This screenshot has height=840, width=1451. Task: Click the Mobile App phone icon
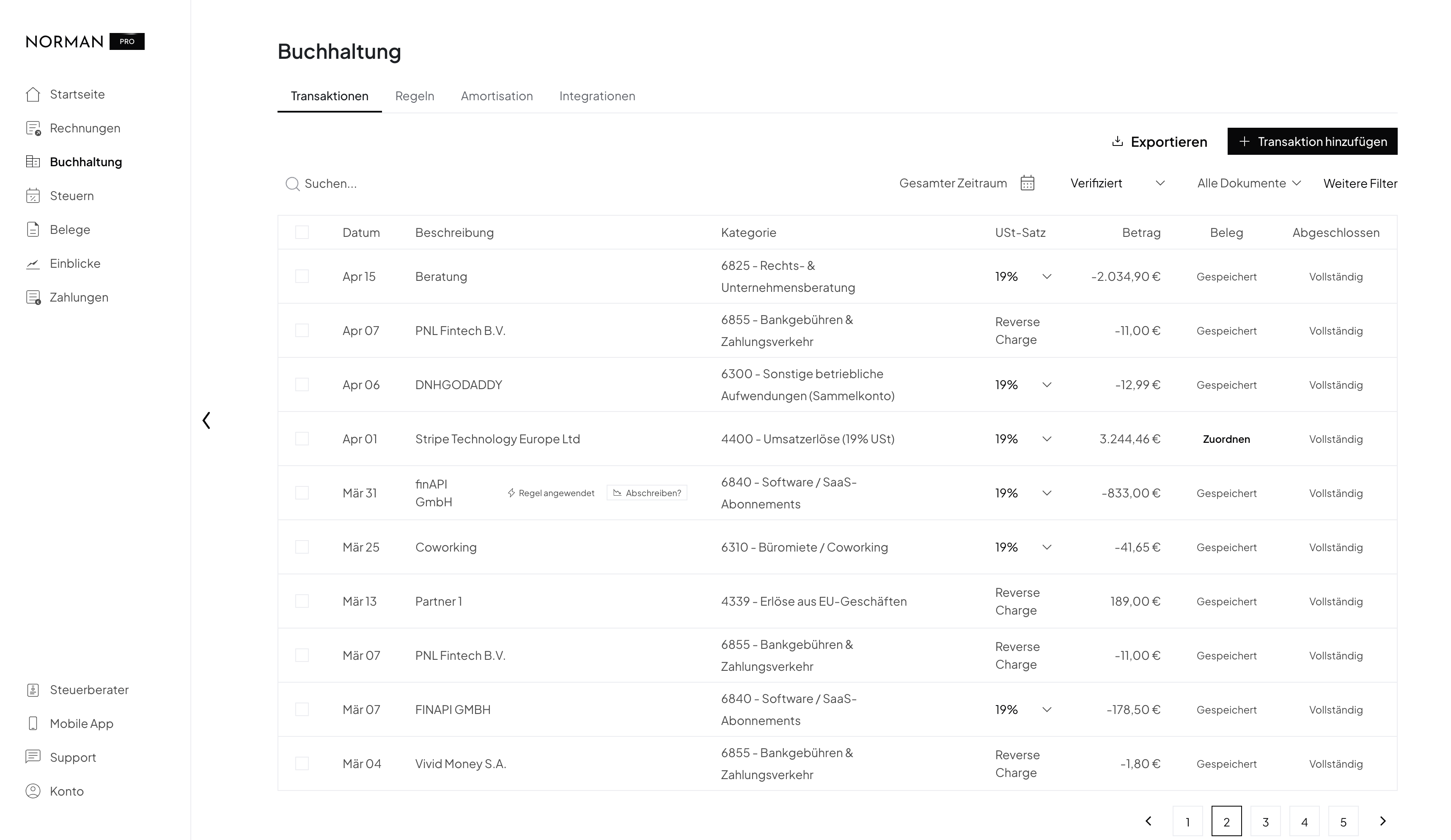(33, 724)
